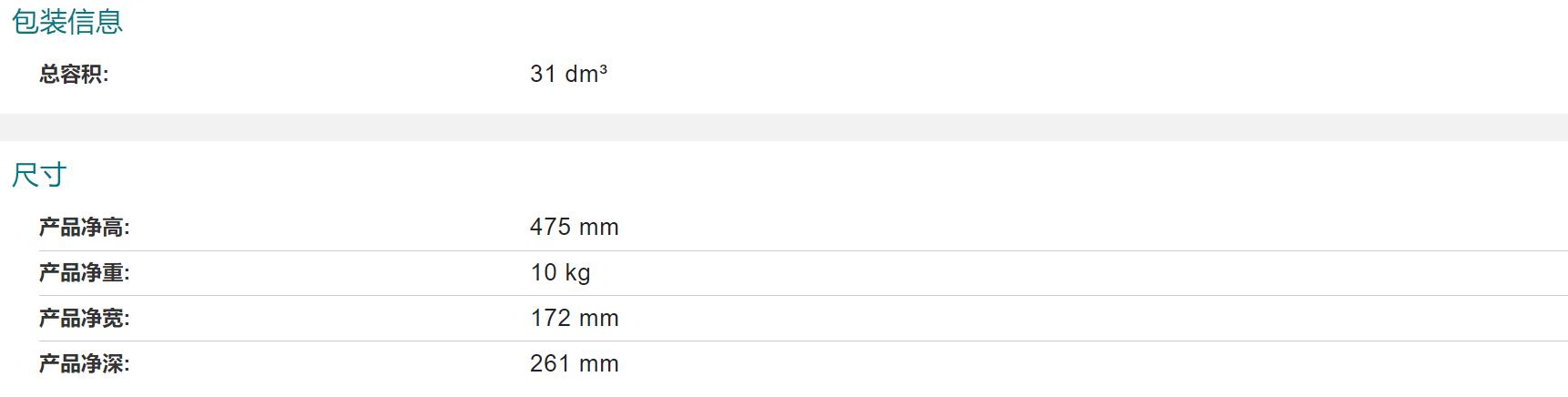Select the 产品净宽 label
Screen dimensions: 1568x397
tap(85, 318)
